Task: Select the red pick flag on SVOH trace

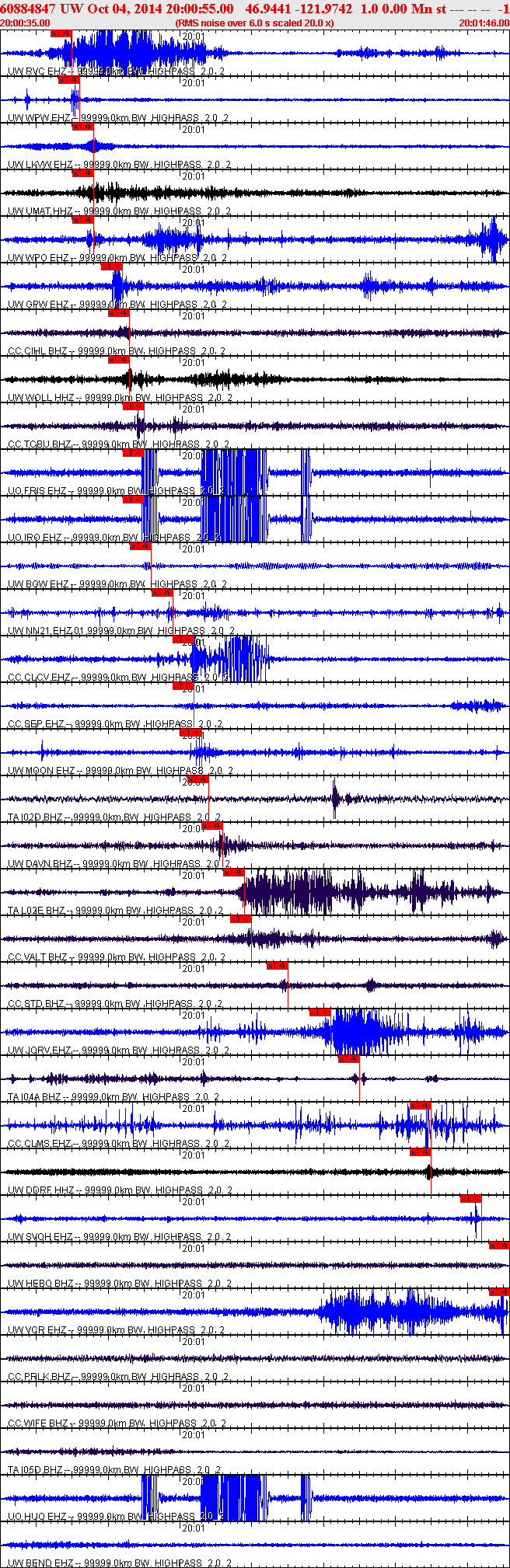Action: tap(471, 1199)
